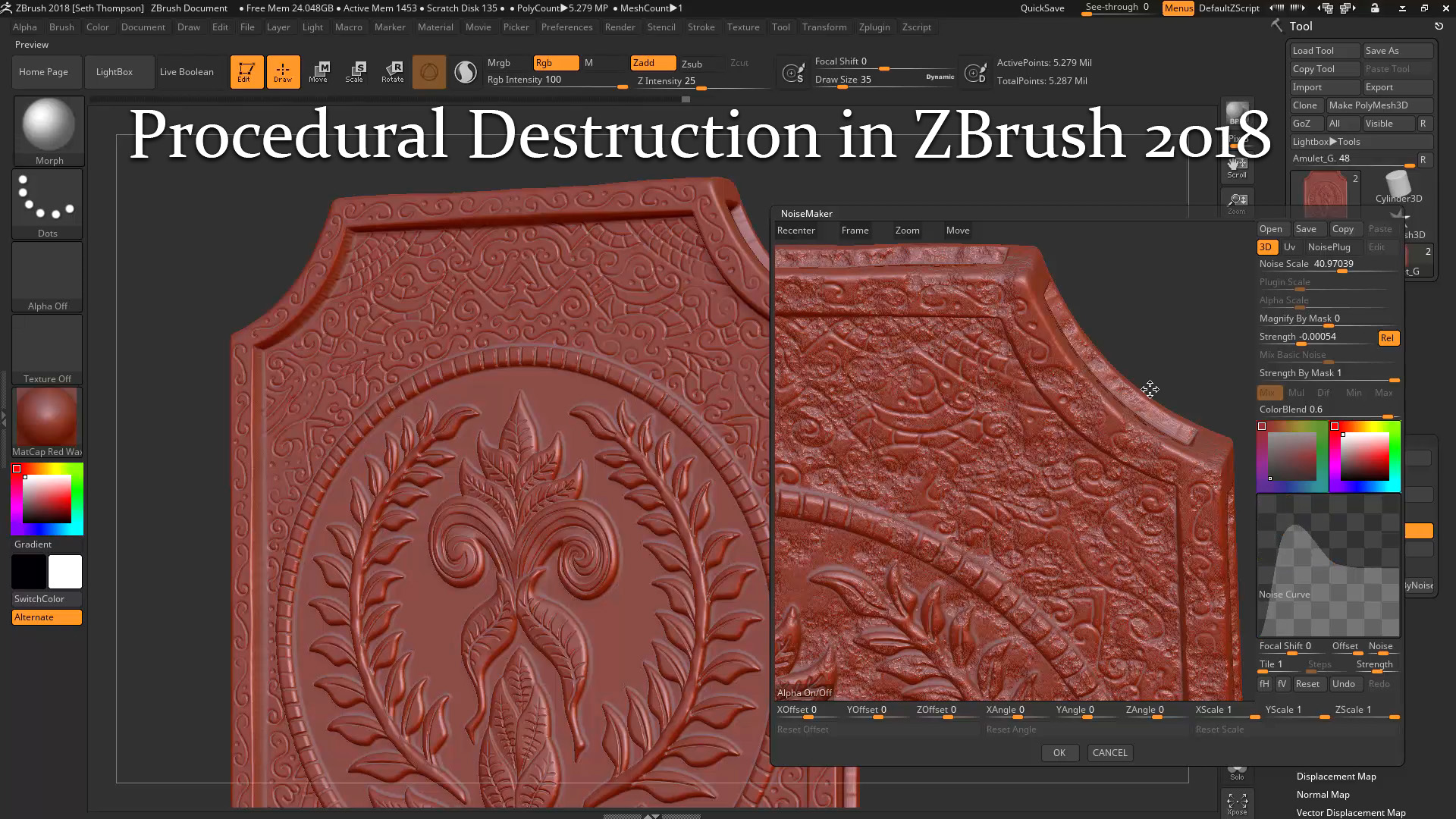Select the Move transform tool
This screenshot has height=819, width=1456.
coord(318,72)
